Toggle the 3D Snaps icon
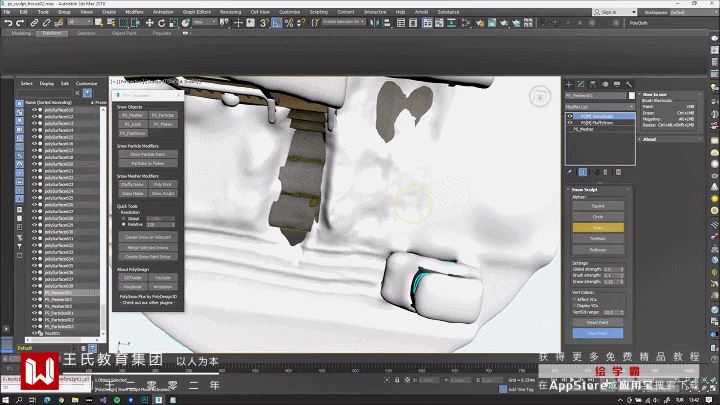The width and height of the screenshot is (720, 405). (264, 22)
